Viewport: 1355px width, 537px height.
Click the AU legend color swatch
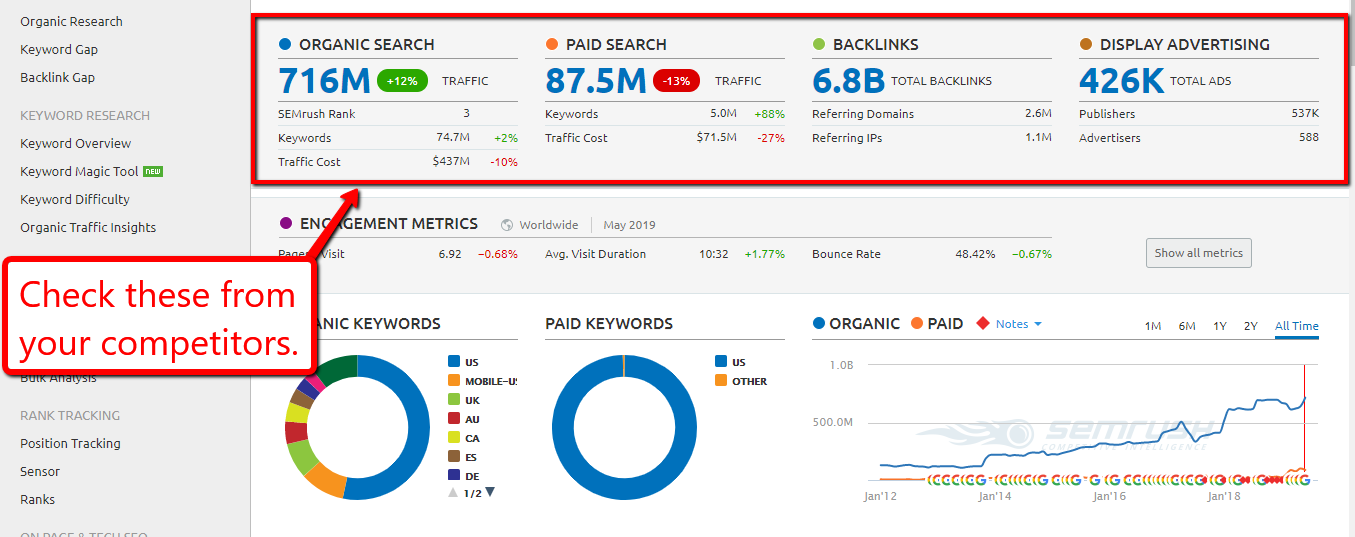click(x=454, y=419)
